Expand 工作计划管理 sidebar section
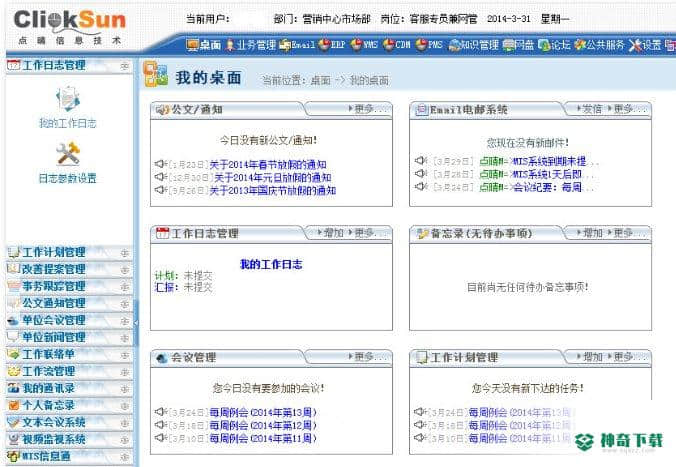The image size is (676, 467). 125,253
